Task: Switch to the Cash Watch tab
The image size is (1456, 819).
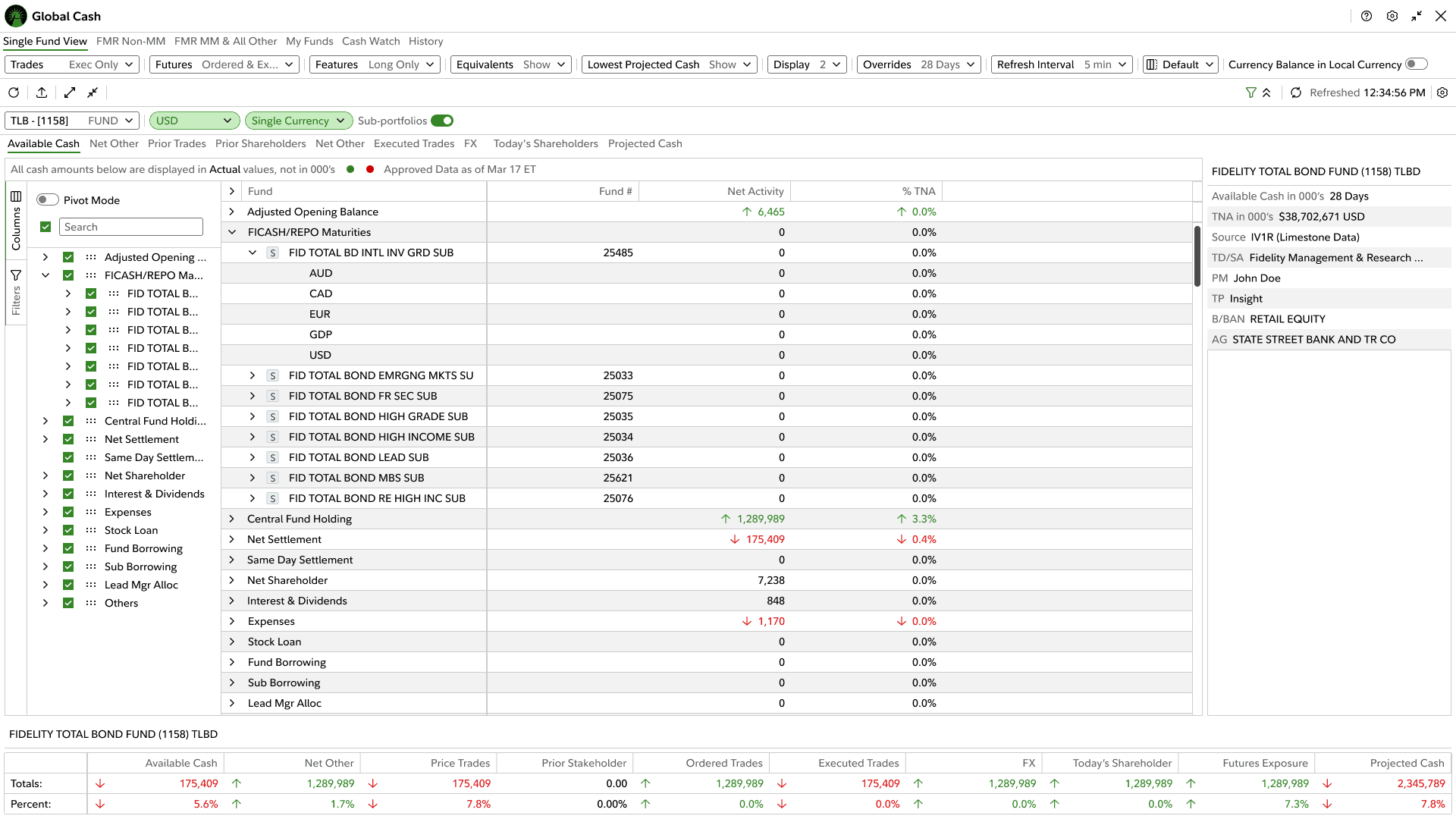Action: (370, 41)
